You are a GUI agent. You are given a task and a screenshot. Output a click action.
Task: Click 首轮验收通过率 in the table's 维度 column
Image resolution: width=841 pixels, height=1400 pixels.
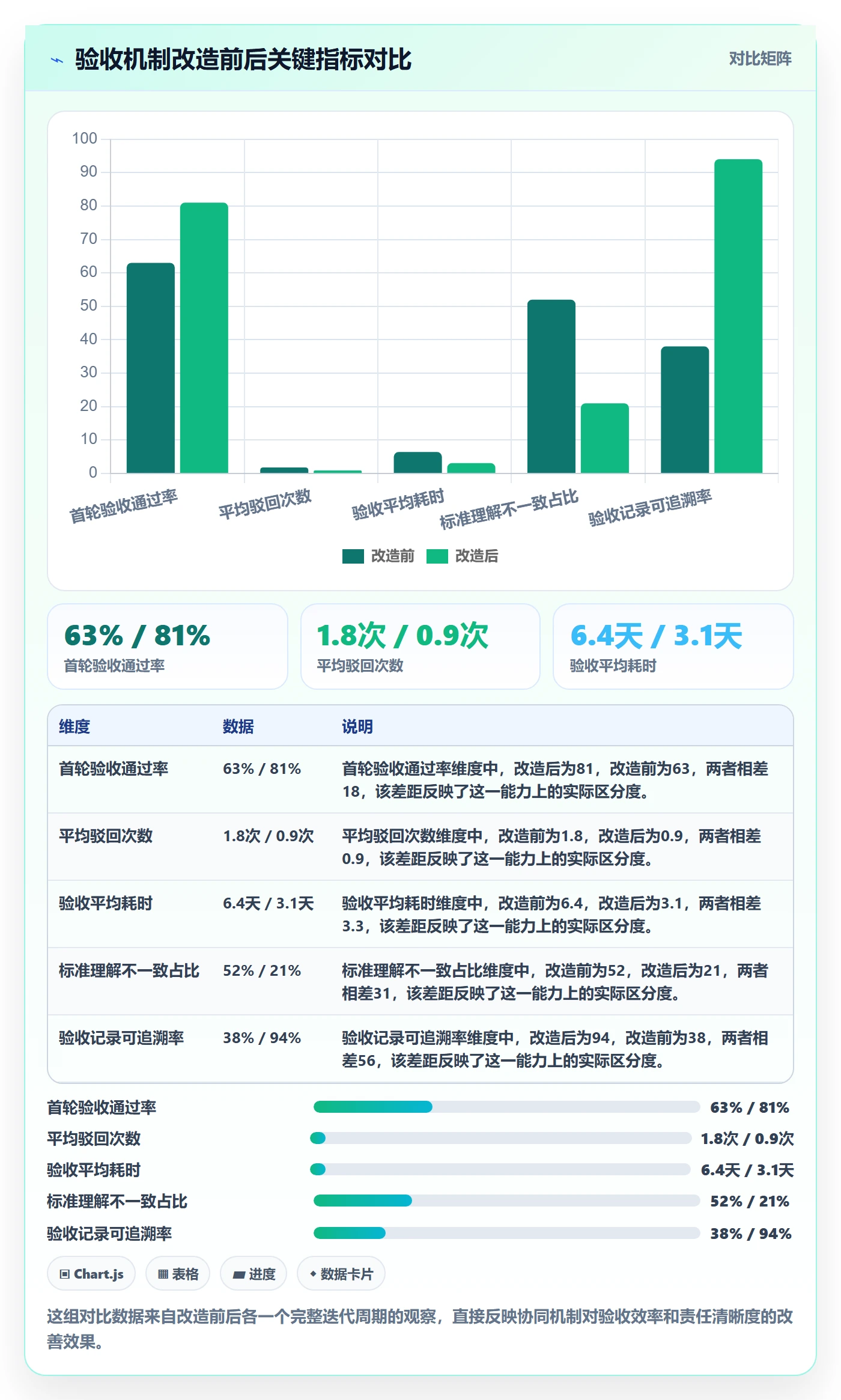[114, 768]
